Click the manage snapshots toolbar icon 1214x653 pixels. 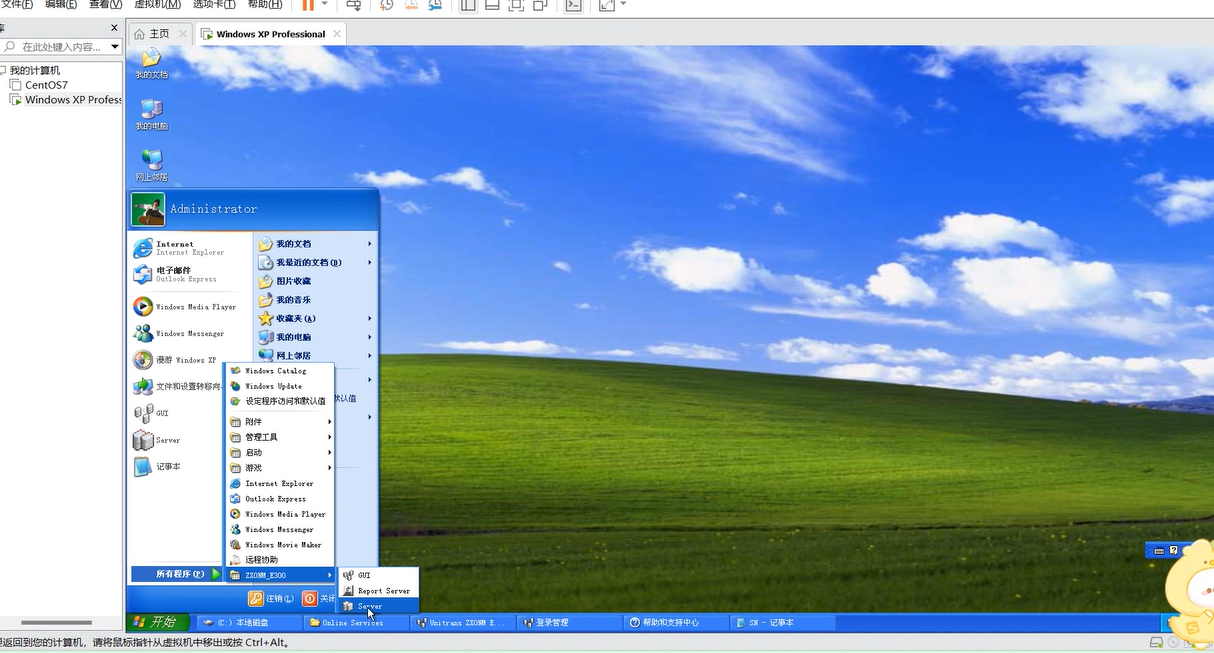pos(435,5)
